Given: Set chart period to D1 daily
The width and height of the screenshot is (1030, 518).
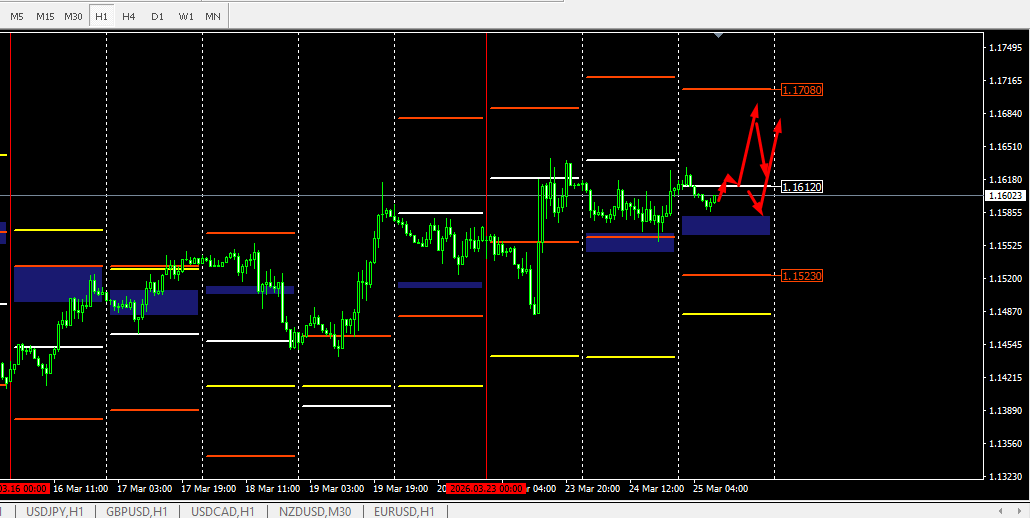Looking at the screenshot, I should [157, 16].
